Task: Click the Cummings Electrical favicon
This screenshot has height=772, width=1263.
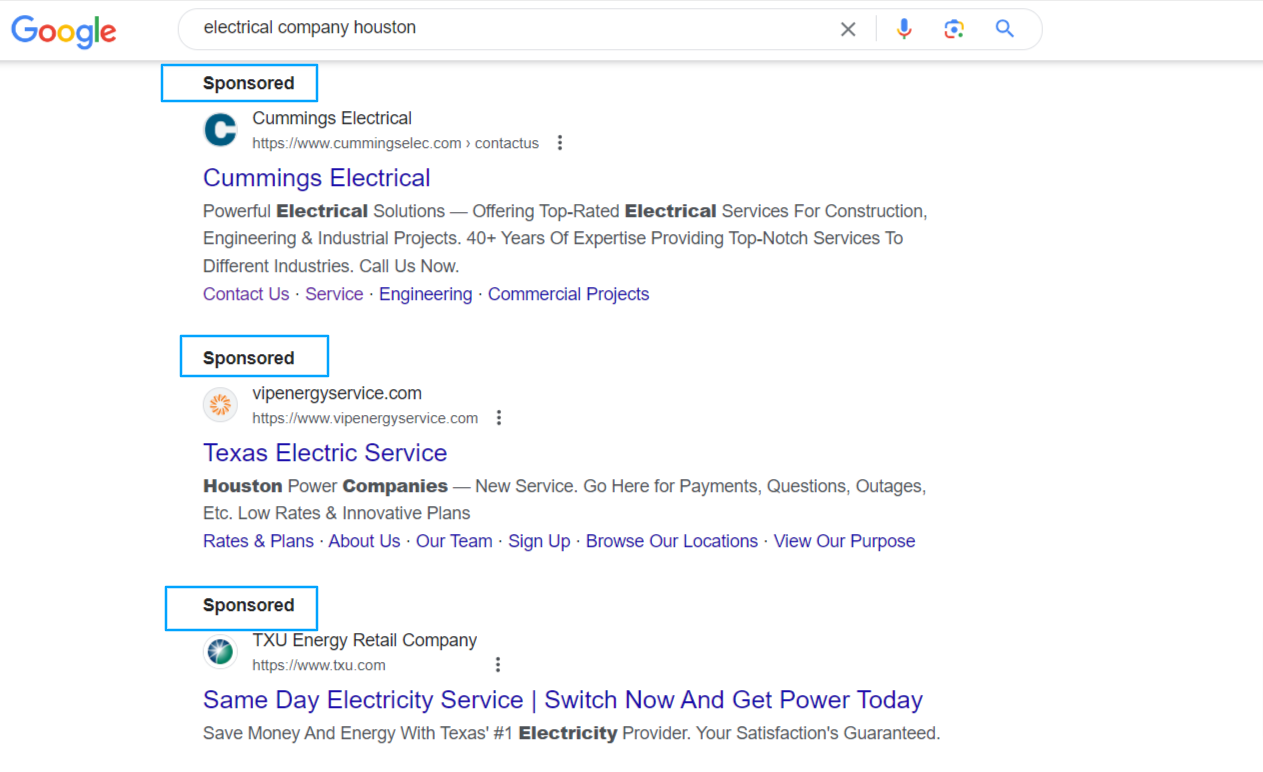Action: (x=220, y=129)
